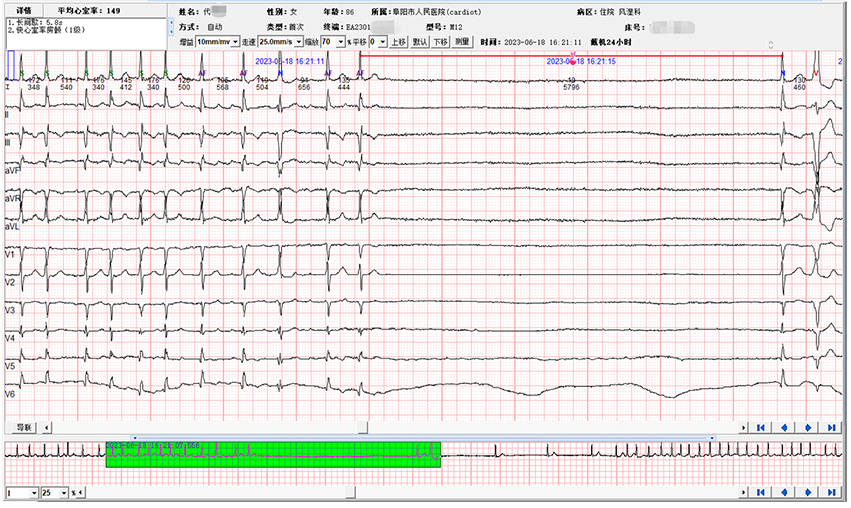Screen dimensions: 851x508
Task: Click main ECG horizontal scrollbar thumb
Action: coord(363,428)
